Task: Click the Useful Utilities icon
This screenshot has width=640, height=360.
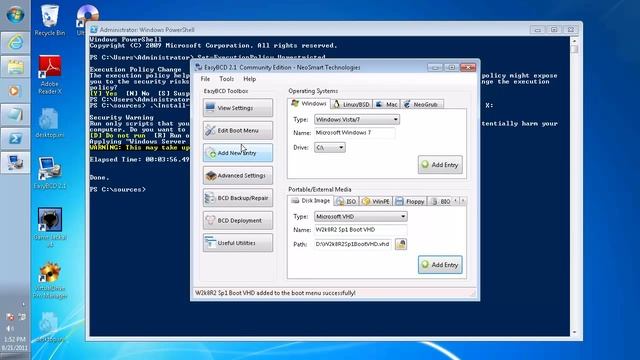Action: (x=210, y=242)
